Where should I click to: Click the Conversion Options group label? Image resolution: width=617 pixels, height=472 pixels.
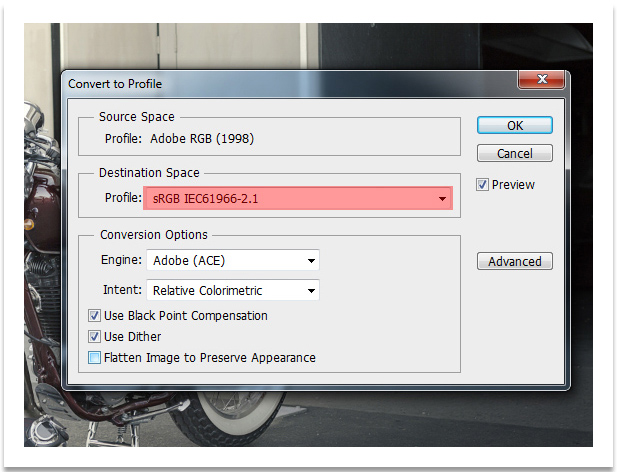[x=154, y=235]
